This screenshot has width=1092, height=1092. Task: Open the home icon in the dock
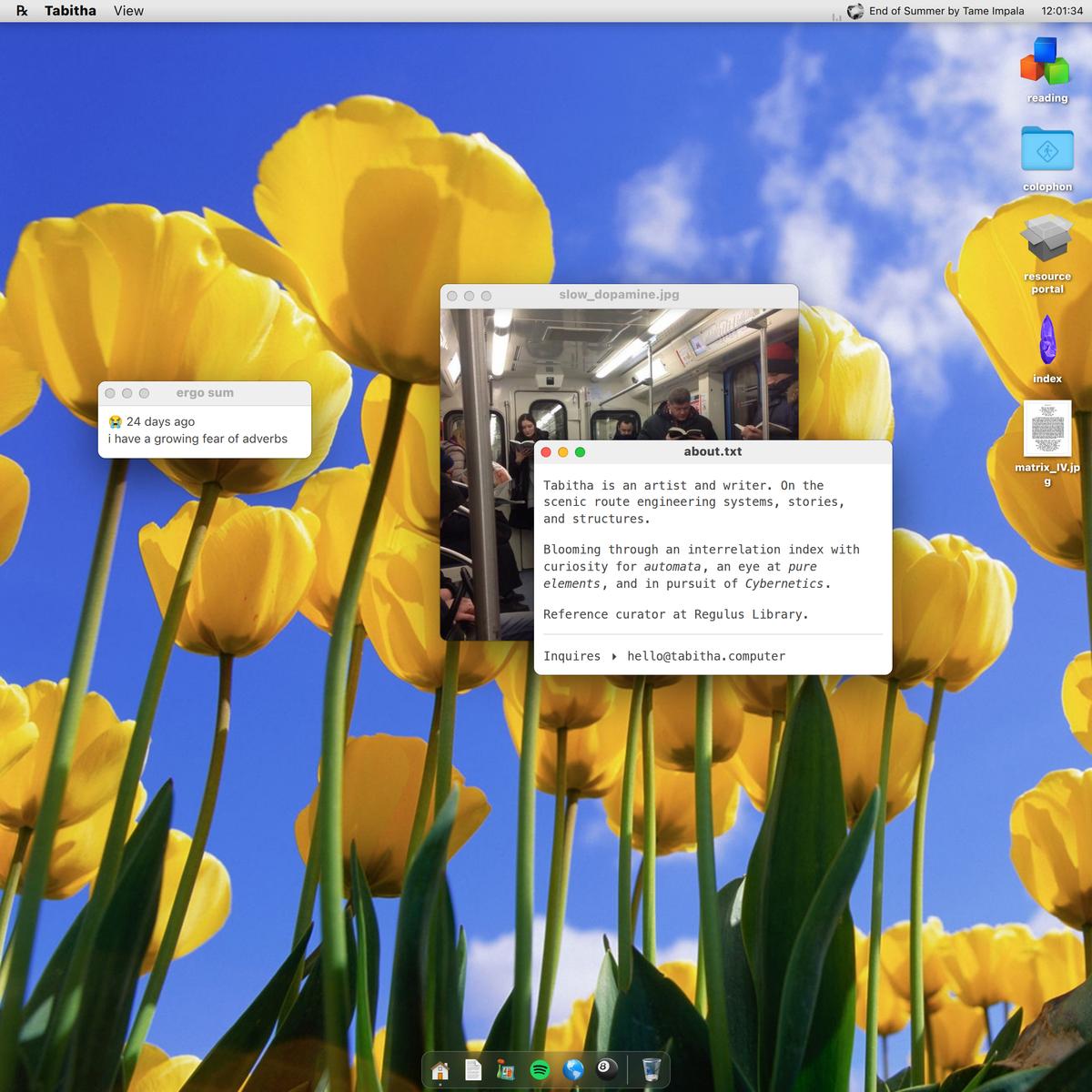point(440,1069)
